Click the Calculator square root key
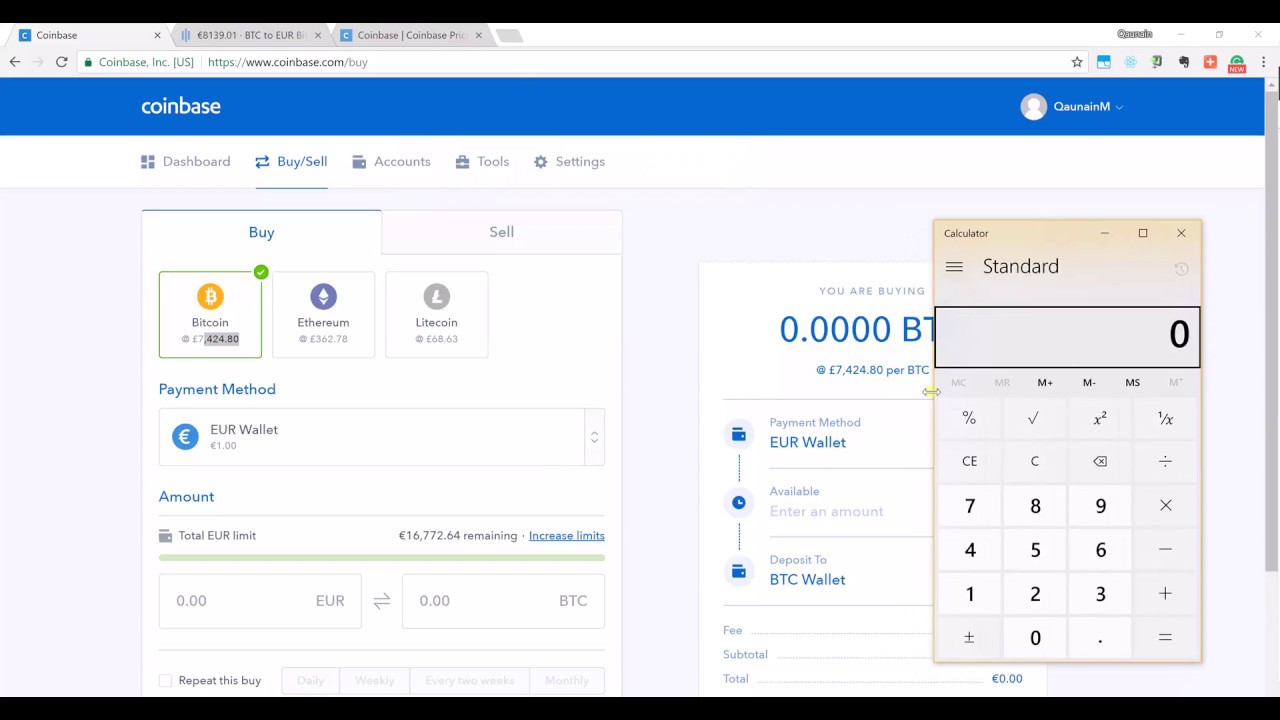Screen dimensions: 1280x720 click(1034, 418)
